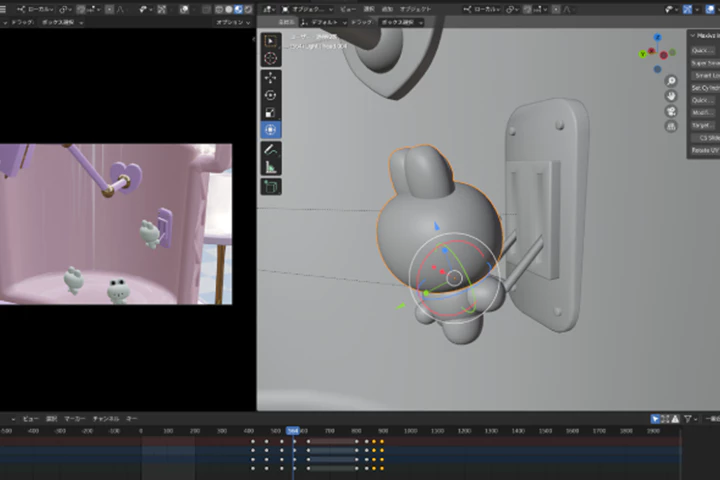Viewport: 720px width, 480px height.
Task: Click the Modif... sidebar button
Action: [703, 113]
